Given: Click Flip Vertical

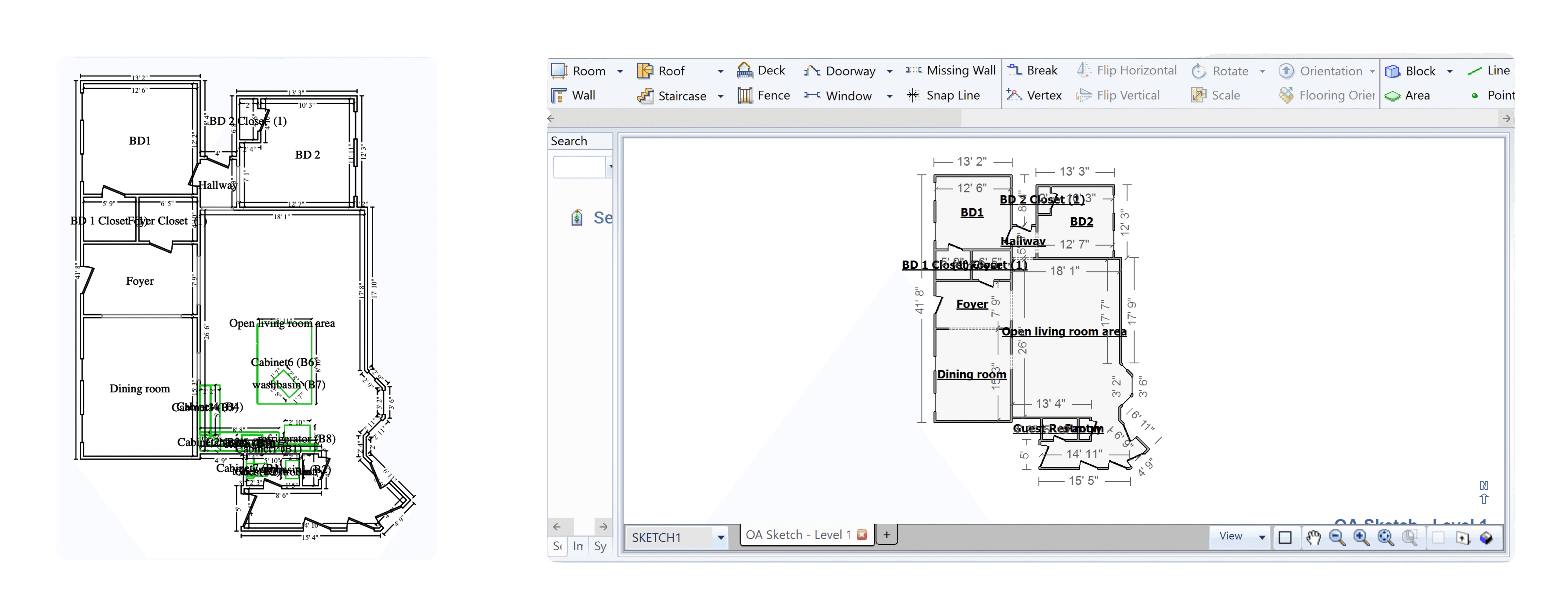Looking at the screenshot, I should (1118, 95).
